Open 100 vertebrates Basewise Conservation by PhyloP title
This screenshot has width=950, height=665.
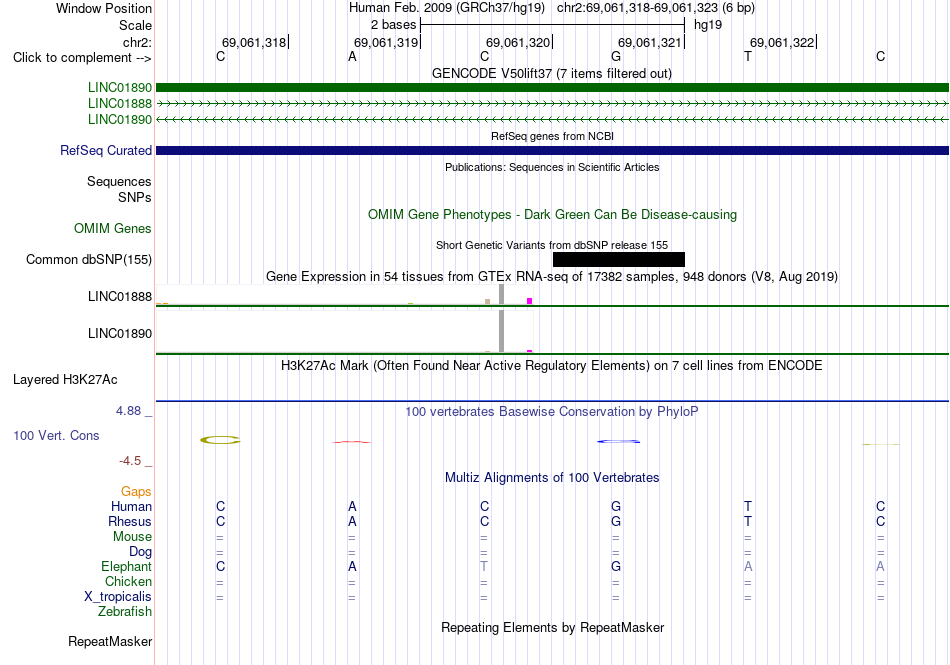click(551, 412)
